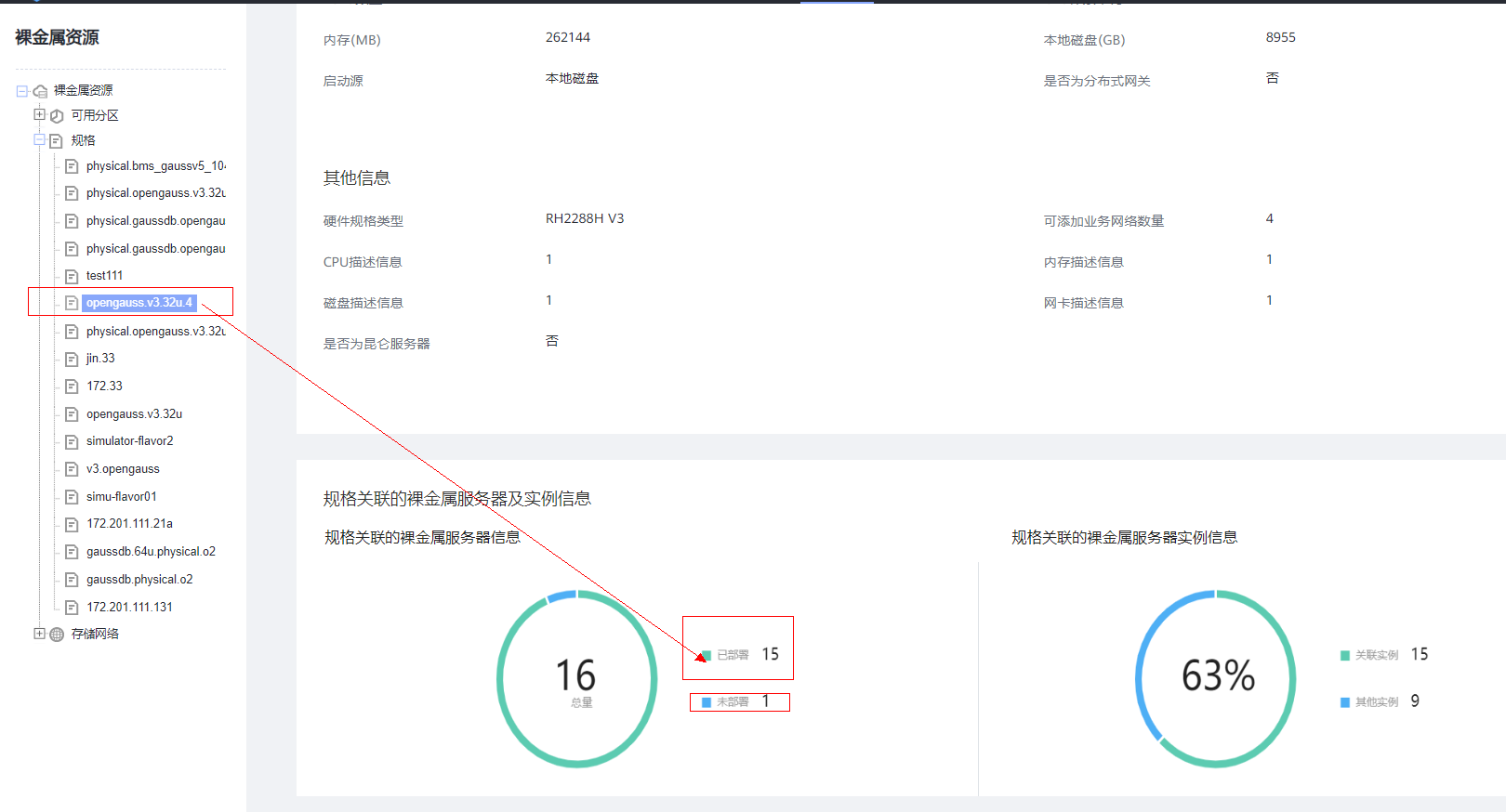Select the simulator-flavor2 entry
The height and width of the screenshot is (812, 1506).
pos(130,441)
